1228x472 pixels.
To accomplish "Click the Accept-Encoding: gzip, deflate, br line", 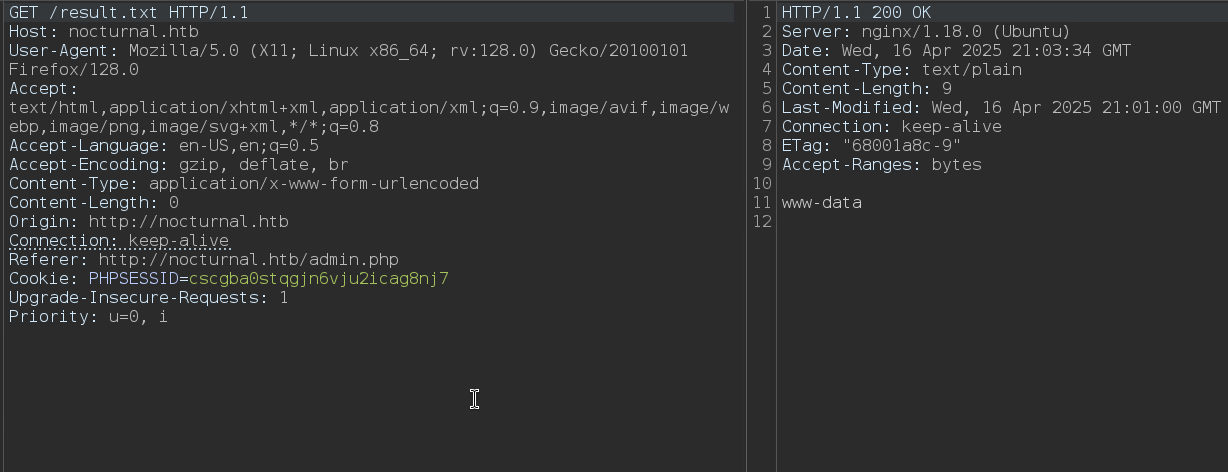I will [x=179, y=165].
